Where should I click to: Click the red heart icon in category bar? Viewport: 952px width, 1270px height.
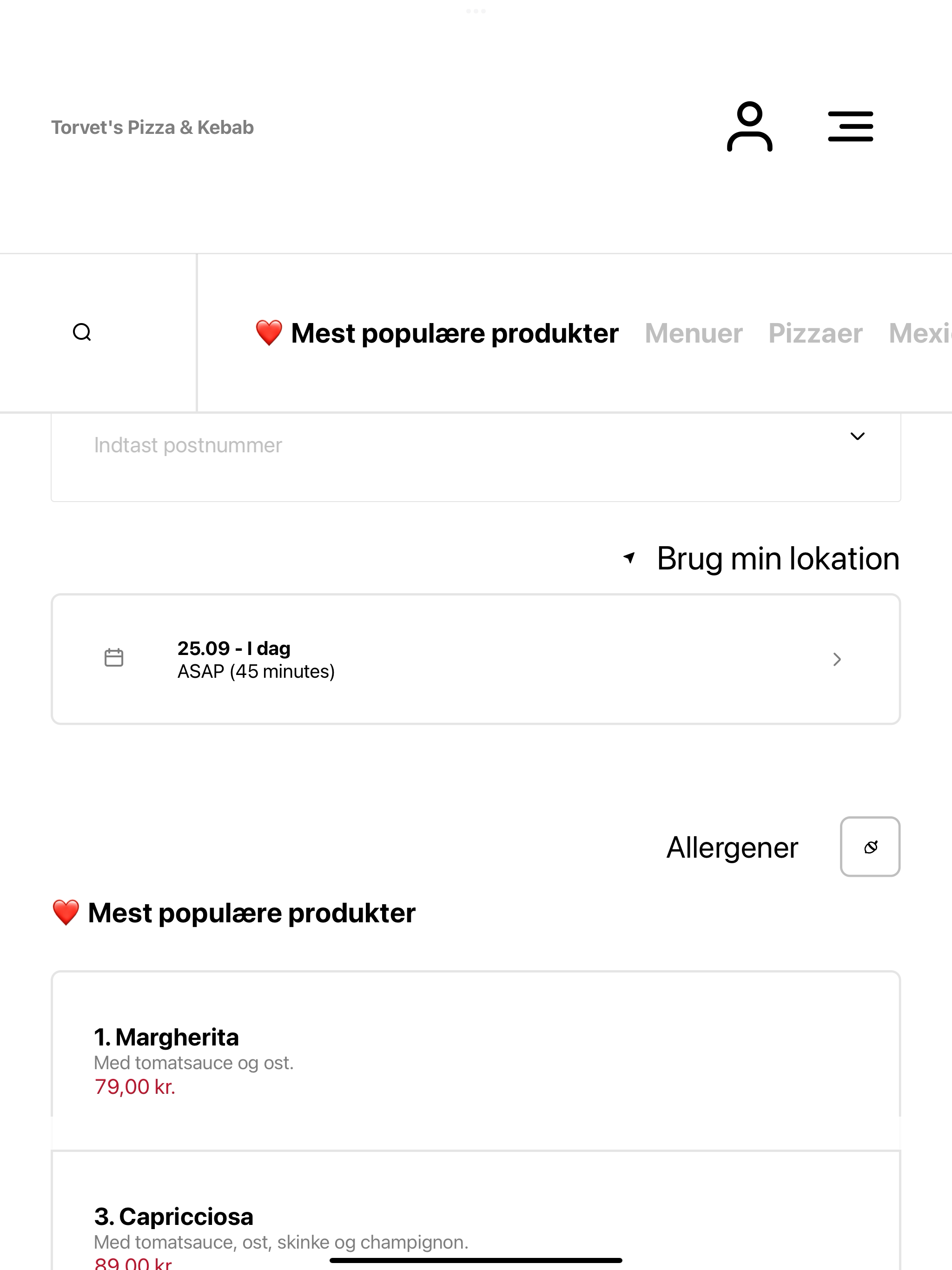[x=269, y=333]
